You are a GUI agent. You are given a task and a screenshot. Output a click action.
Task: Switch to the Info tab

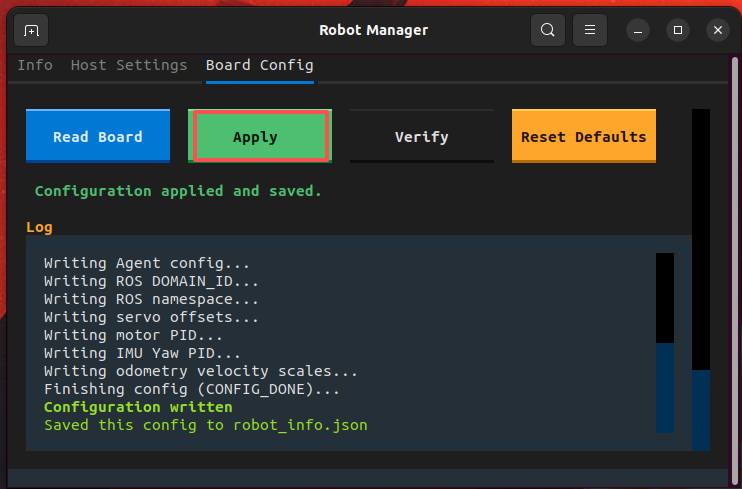[x=35, y=65]
